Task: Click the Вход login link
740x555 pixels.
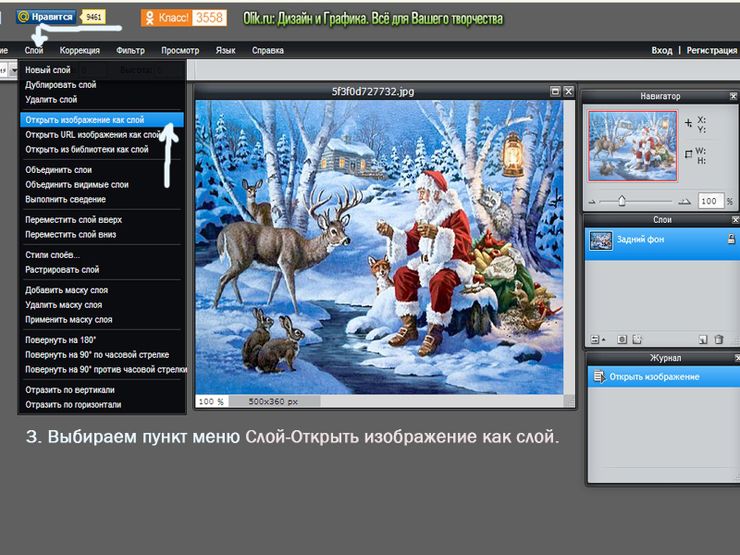Action: pos(662,50)
